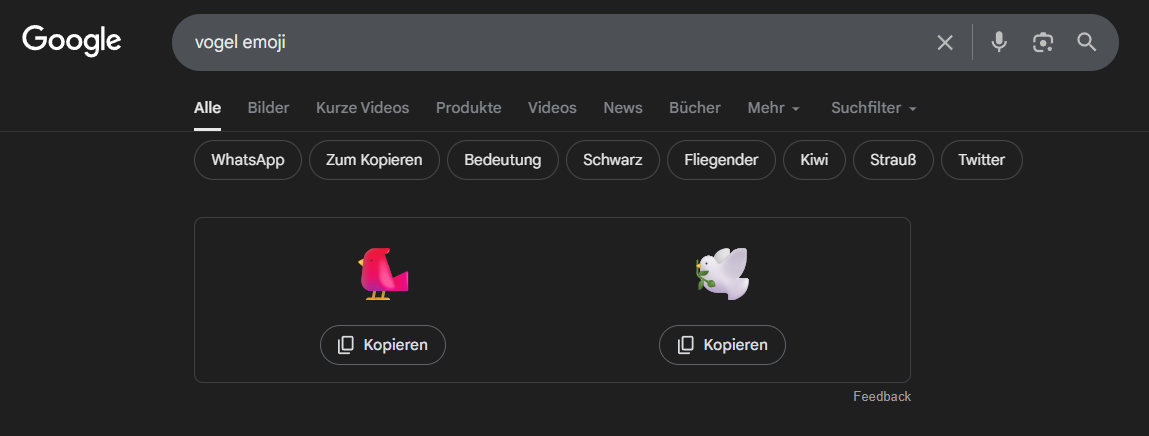Clear the search box with X icon

[945, 42]
